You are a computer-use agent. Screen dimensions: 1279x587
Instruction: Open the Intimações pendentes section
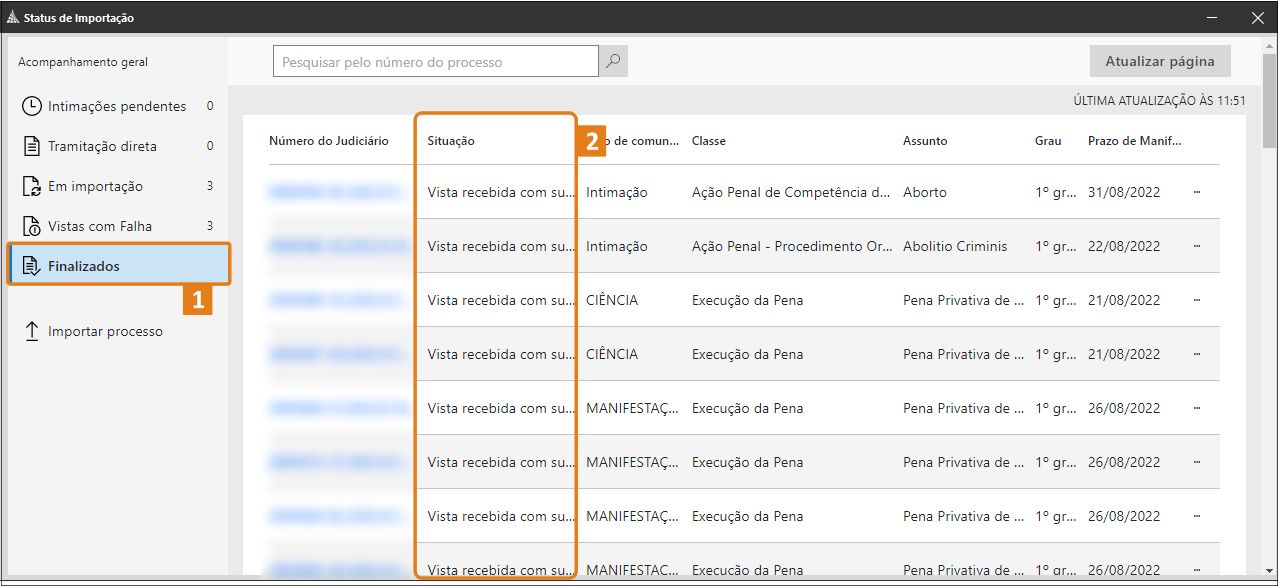pyautogui.click(x=117, y=106)
